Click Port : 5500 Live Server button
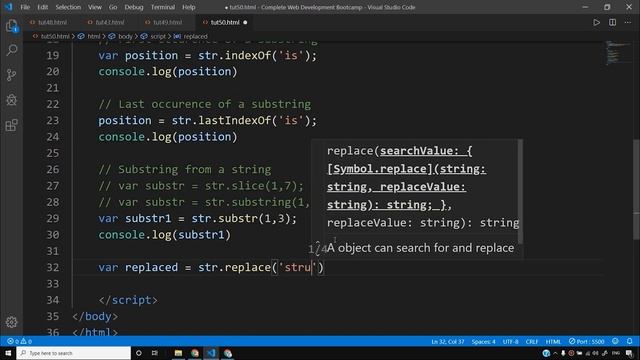The image size is (640, 360). 587,341
